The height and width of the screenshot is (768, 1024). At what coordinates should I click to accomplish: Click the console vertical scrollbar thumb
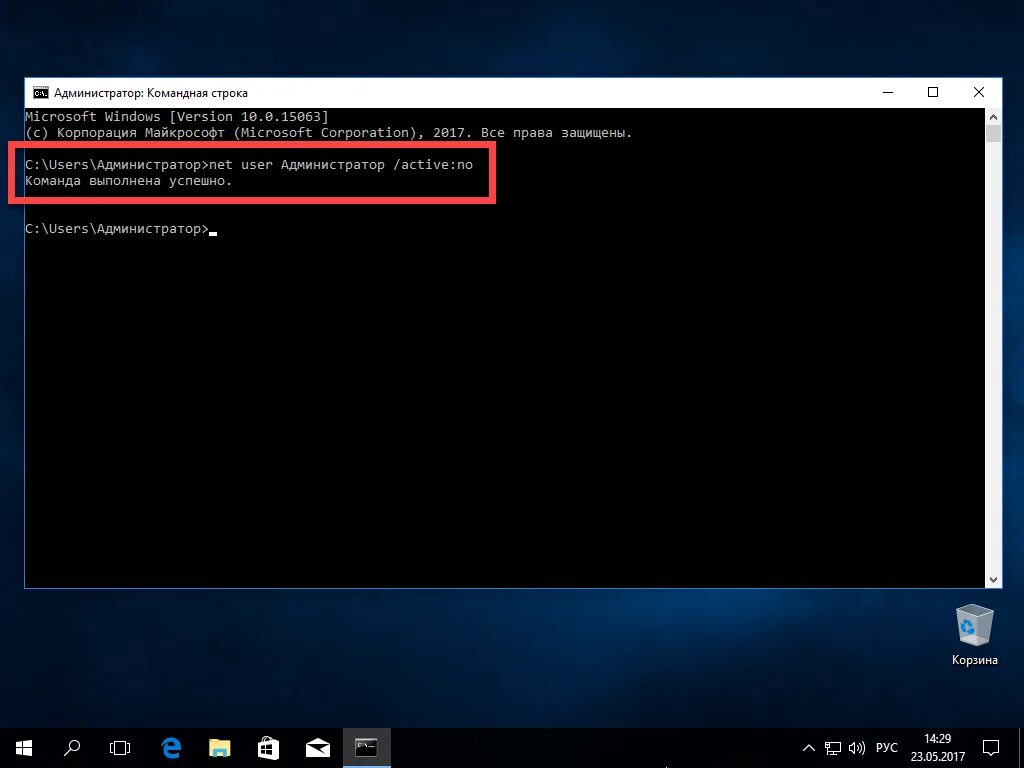993,134
